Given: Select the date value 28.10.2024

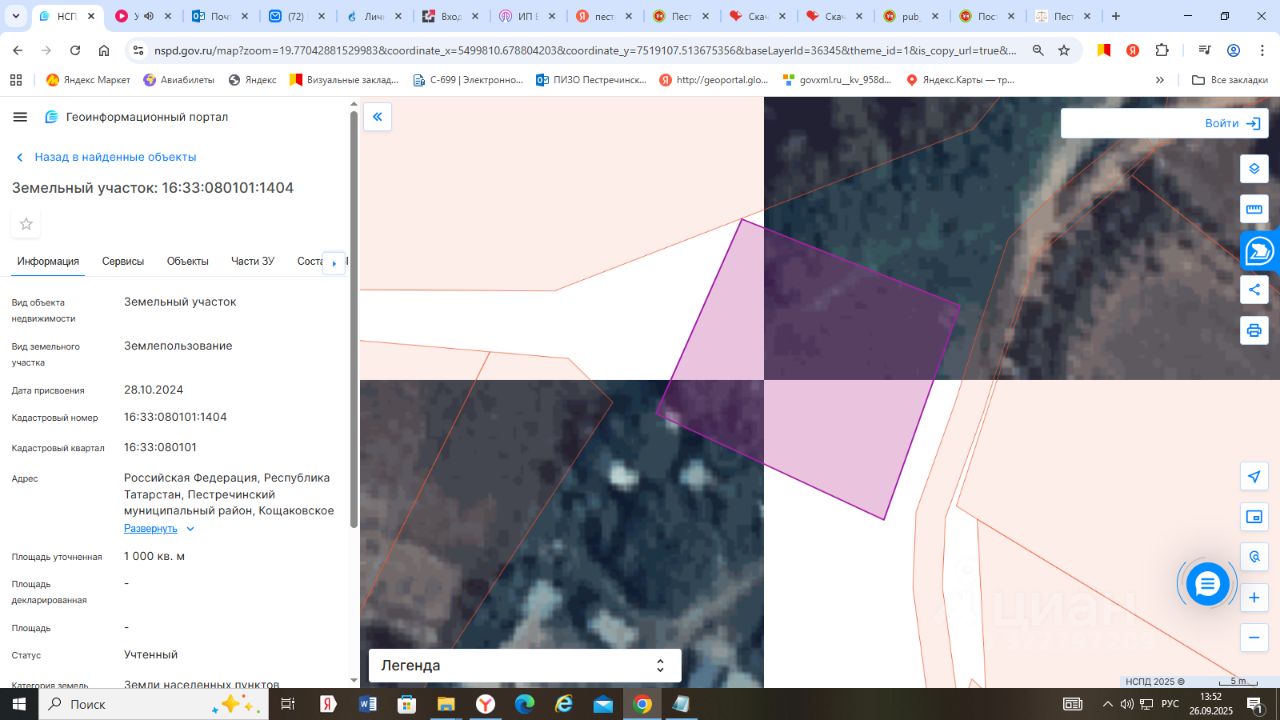Looking at the screenshot, I should click(154, 390).
